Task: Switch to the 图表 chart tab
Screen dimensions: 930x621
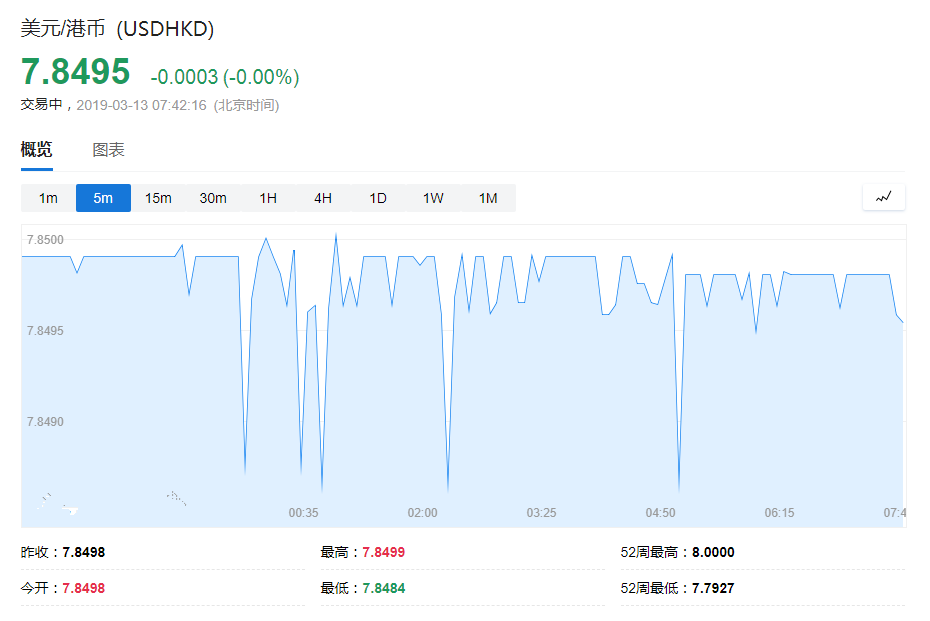Action: (109, 150)
